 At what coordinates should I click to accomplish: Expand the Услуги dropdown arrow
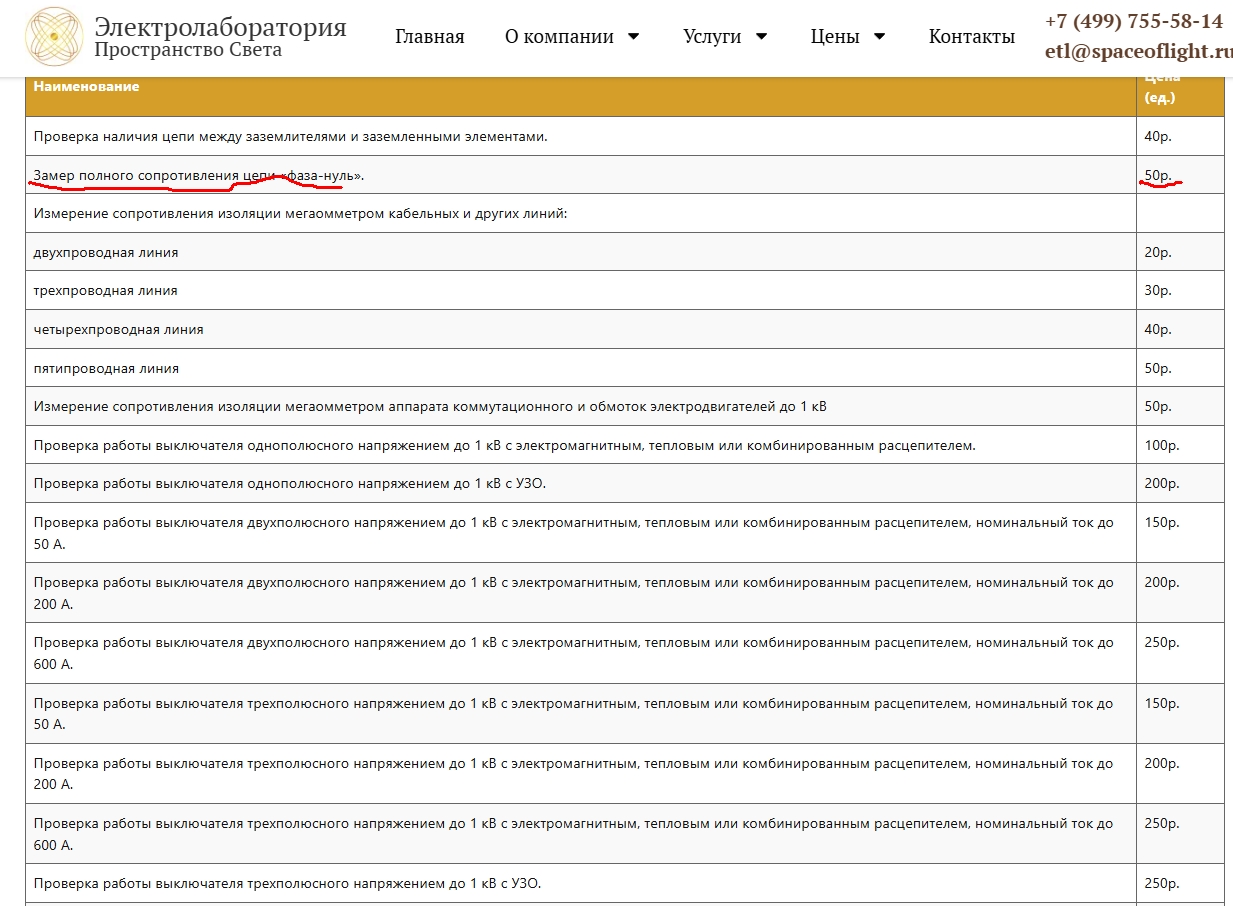[761, 37]
